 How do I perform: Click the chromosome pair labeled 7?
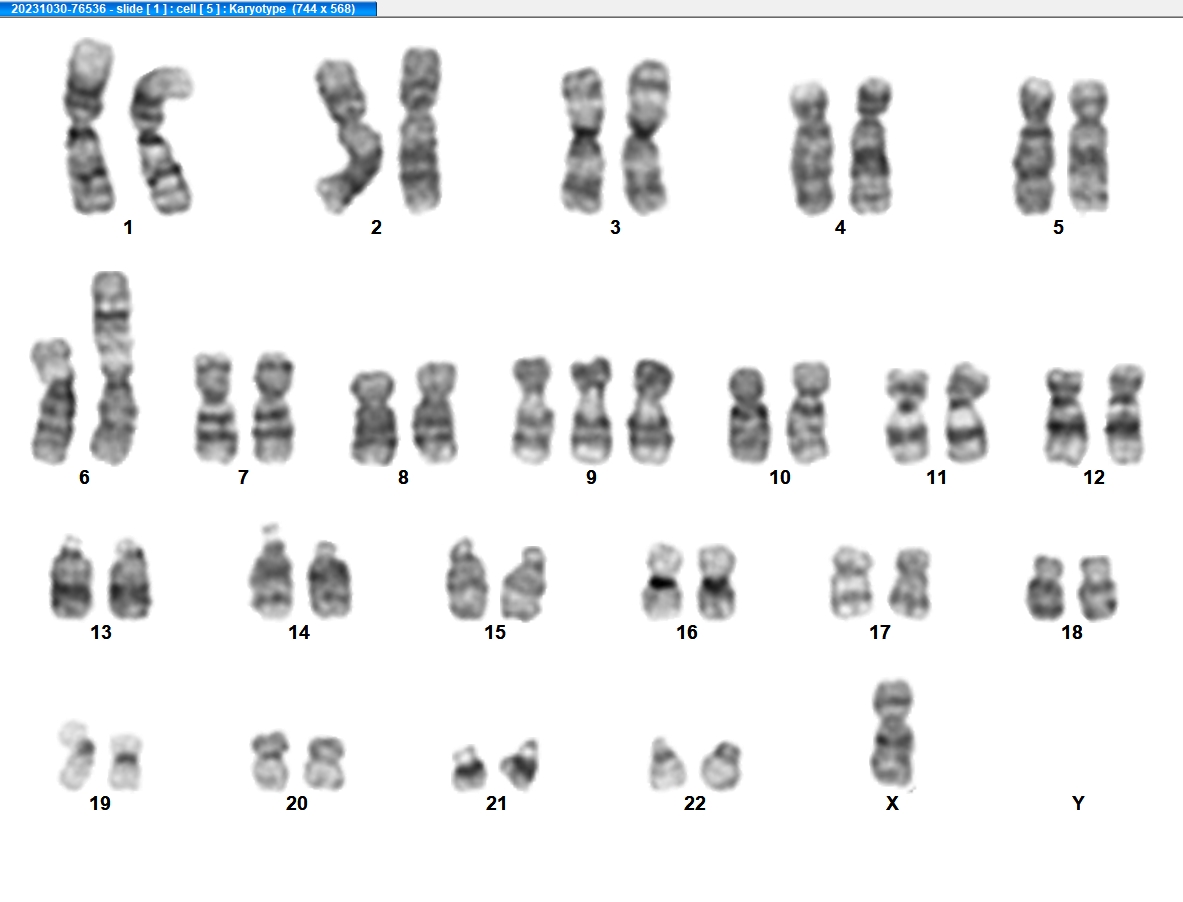tap(244, 407)
